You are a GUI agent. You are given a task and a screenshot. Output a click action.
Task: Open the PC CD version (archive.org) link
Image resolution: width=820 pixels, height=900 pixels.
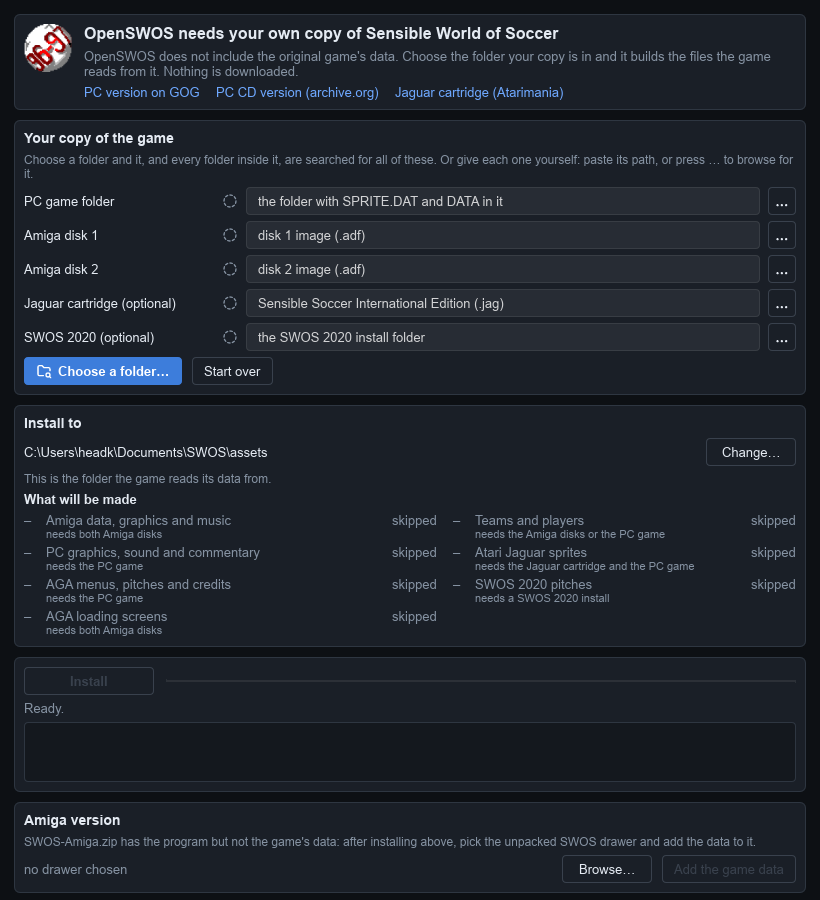(x=297, y=92)
